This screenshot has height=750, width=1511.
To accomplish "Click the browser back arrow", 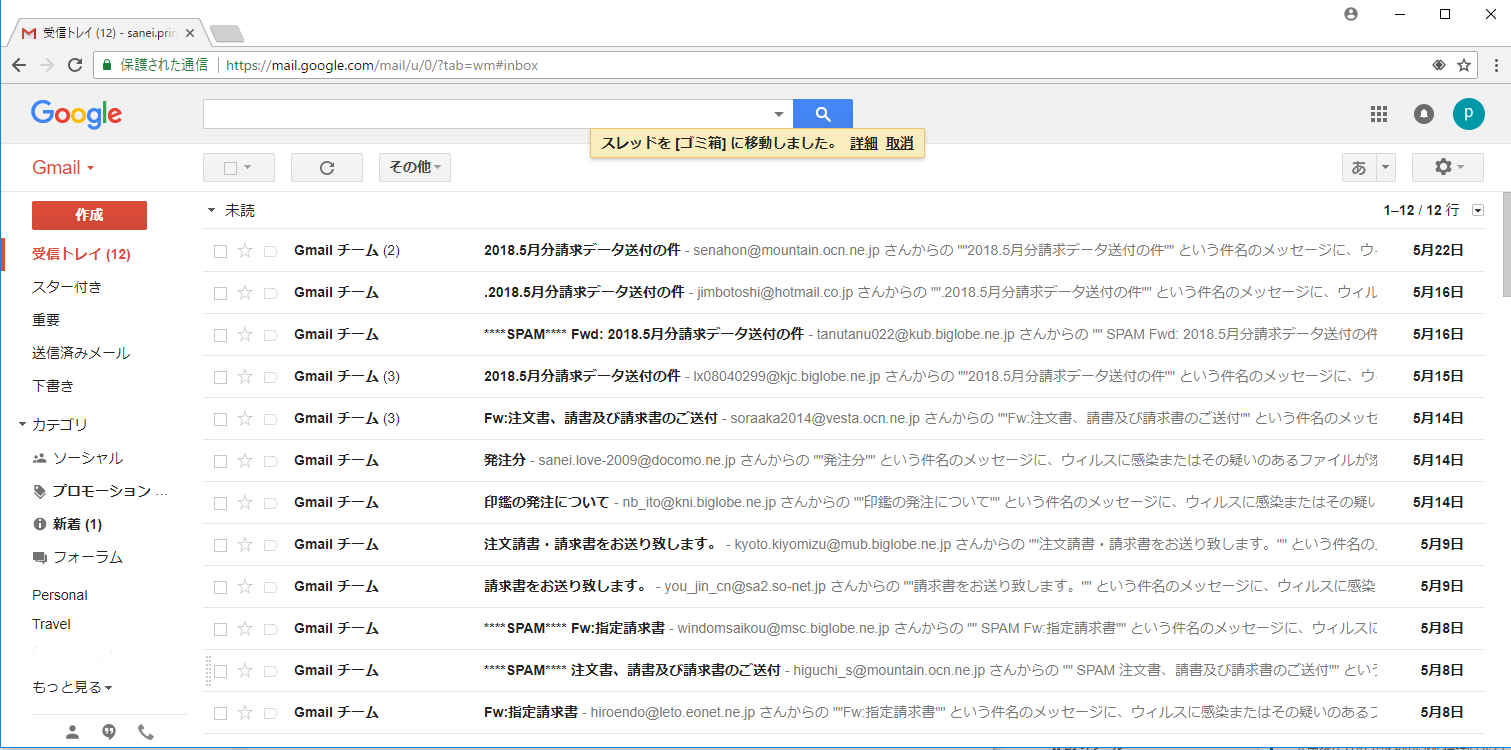I will coord(19,65).
